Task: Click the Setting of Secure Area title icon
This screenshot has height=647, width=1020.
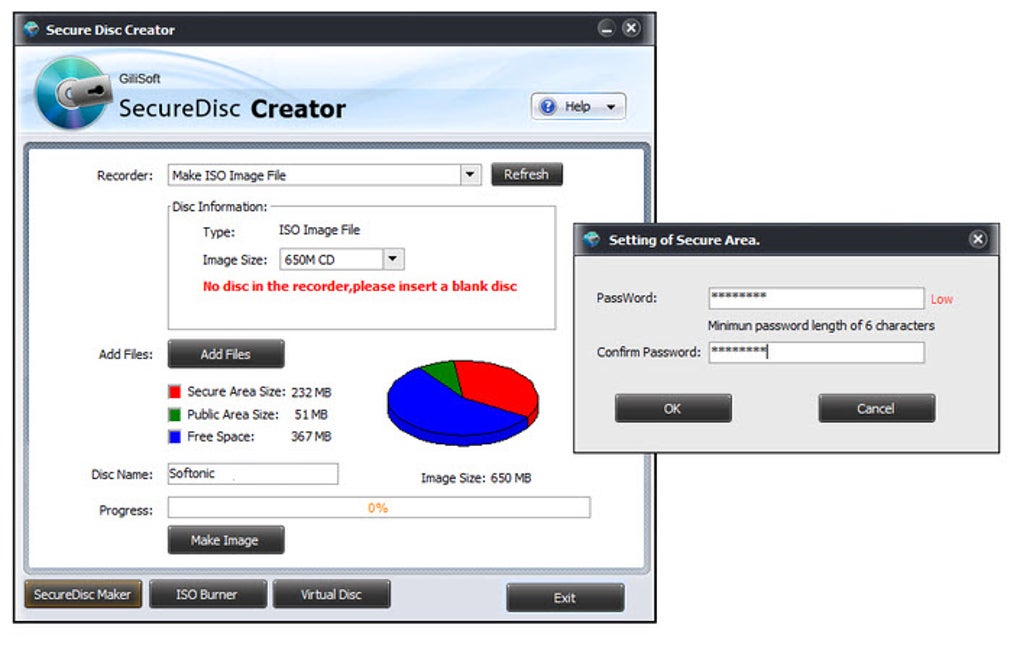Action: tap(591, 239)
